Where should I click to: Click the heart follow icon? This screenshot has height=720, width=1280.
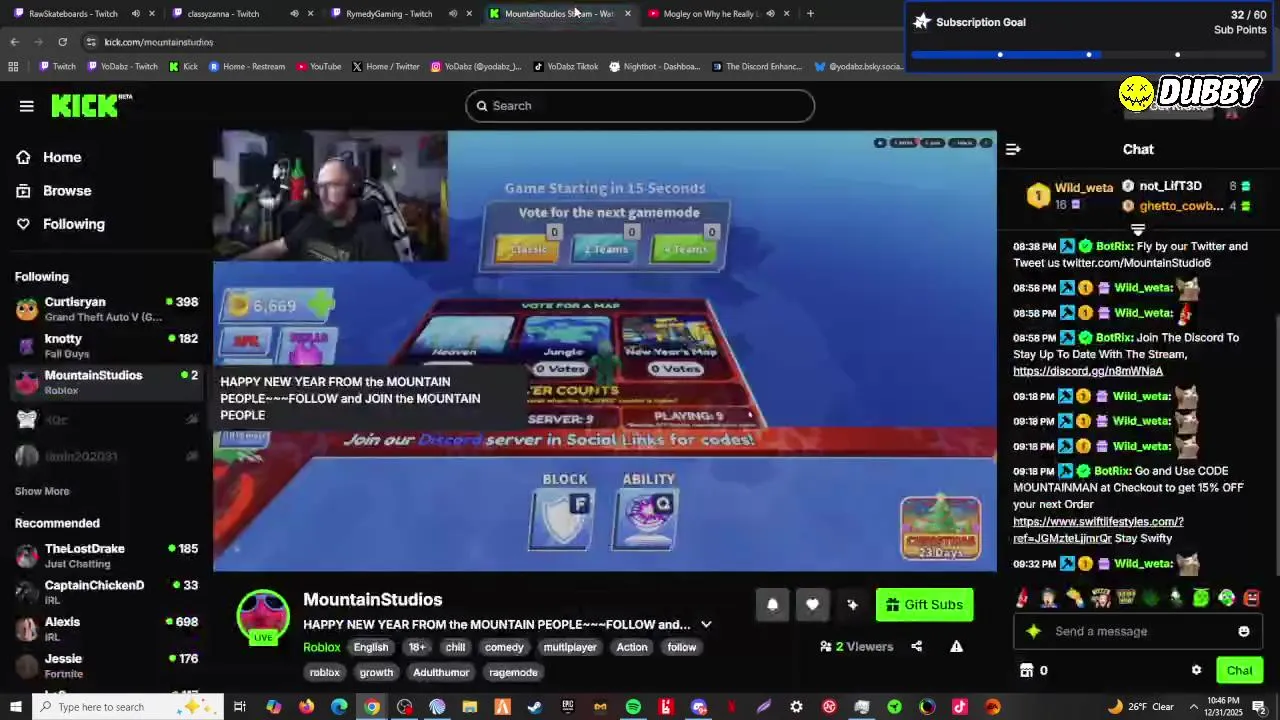pyautogui.click(x=812, y=605)
